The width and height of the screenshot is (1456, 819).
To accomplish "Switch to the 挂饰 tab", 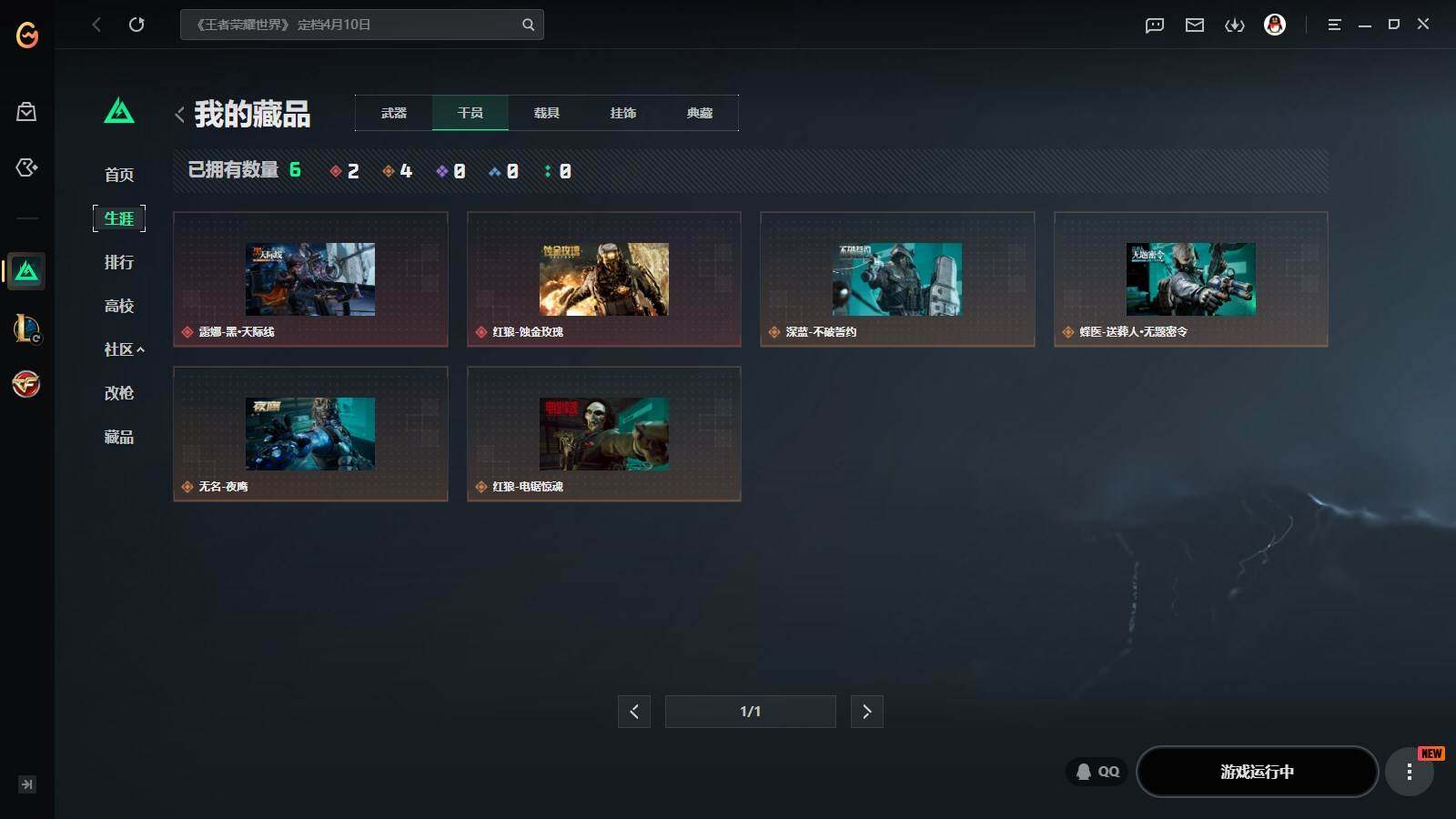I will [623, 113].
